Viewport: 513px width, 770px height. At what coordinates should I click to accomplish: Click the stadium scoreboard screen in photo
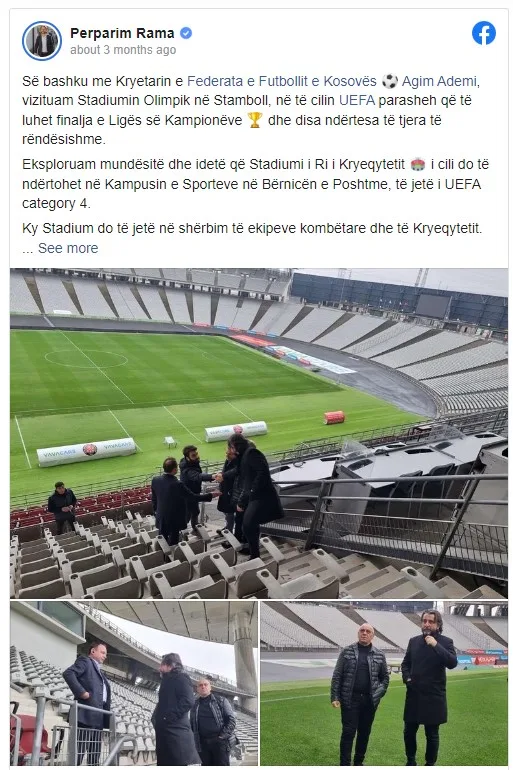432,306
